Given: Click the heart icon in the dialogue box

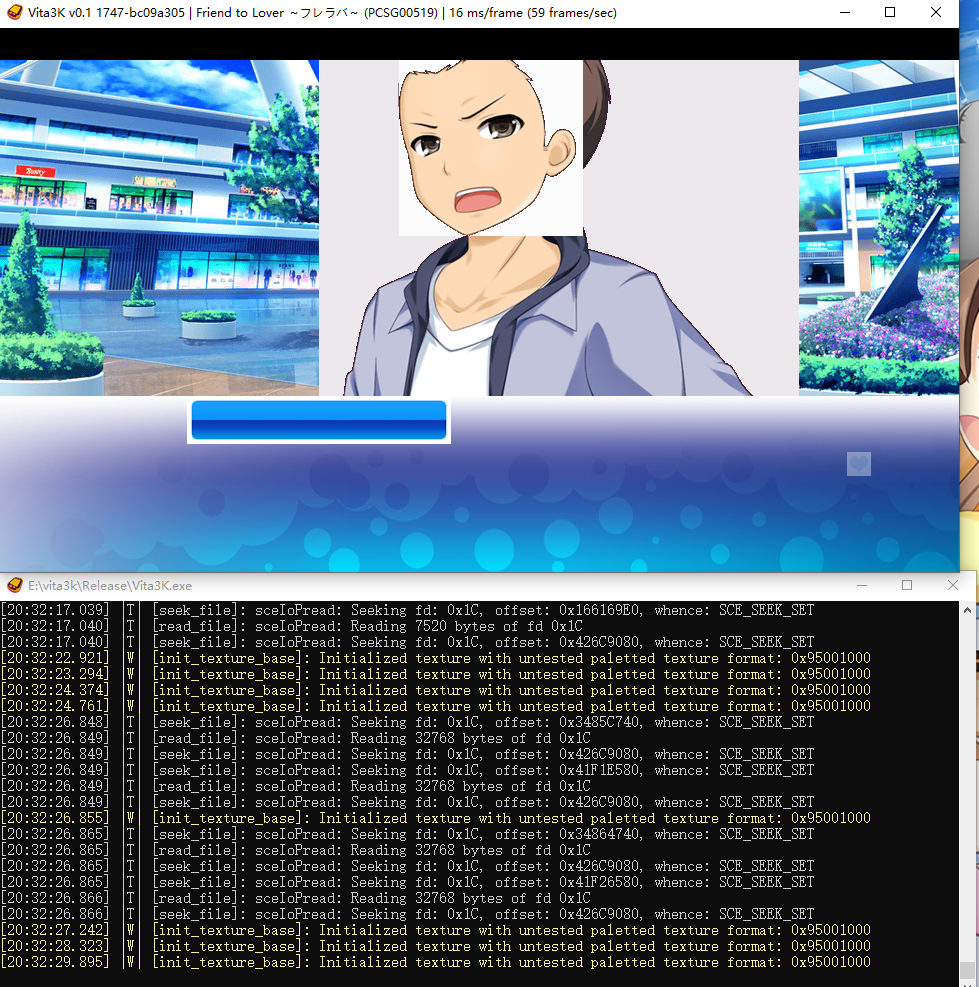Looking at the screenshot, I should pos(859,464).
